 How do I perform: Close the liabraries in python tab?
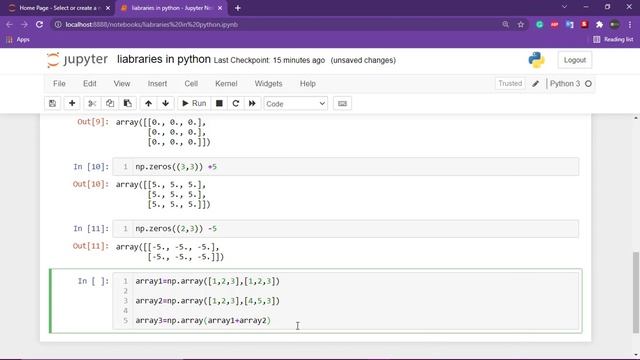[x=220, y=8]
